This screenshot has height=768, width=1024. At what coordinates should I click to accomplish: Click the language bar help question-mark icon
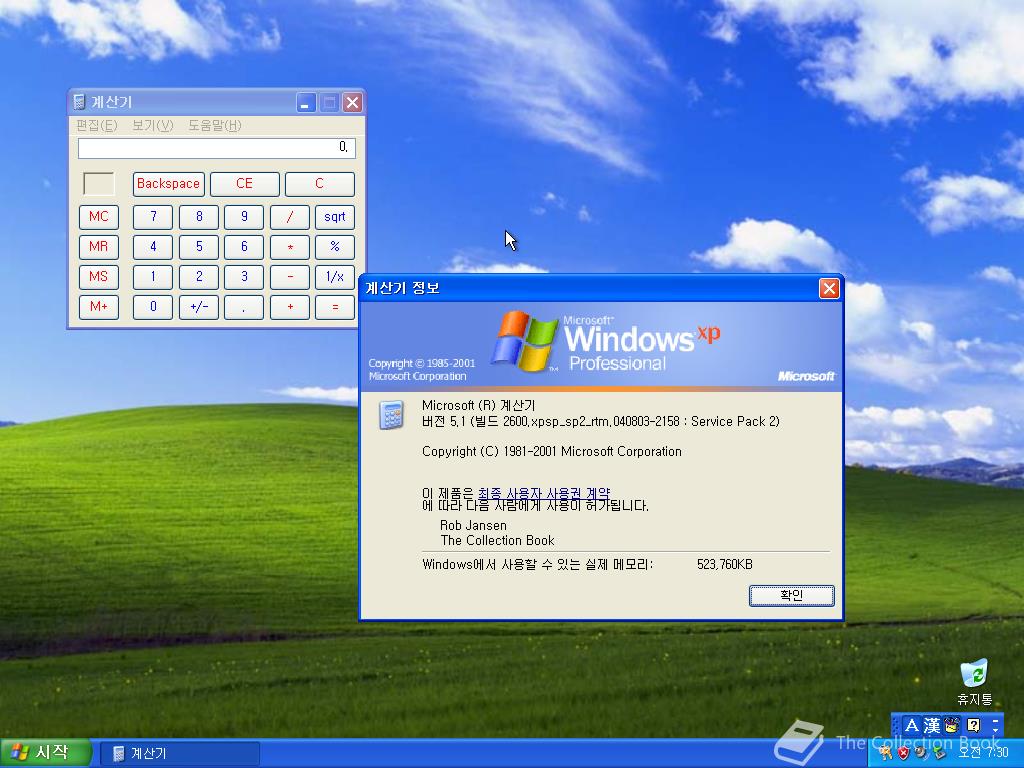click(x=973, y=726)
